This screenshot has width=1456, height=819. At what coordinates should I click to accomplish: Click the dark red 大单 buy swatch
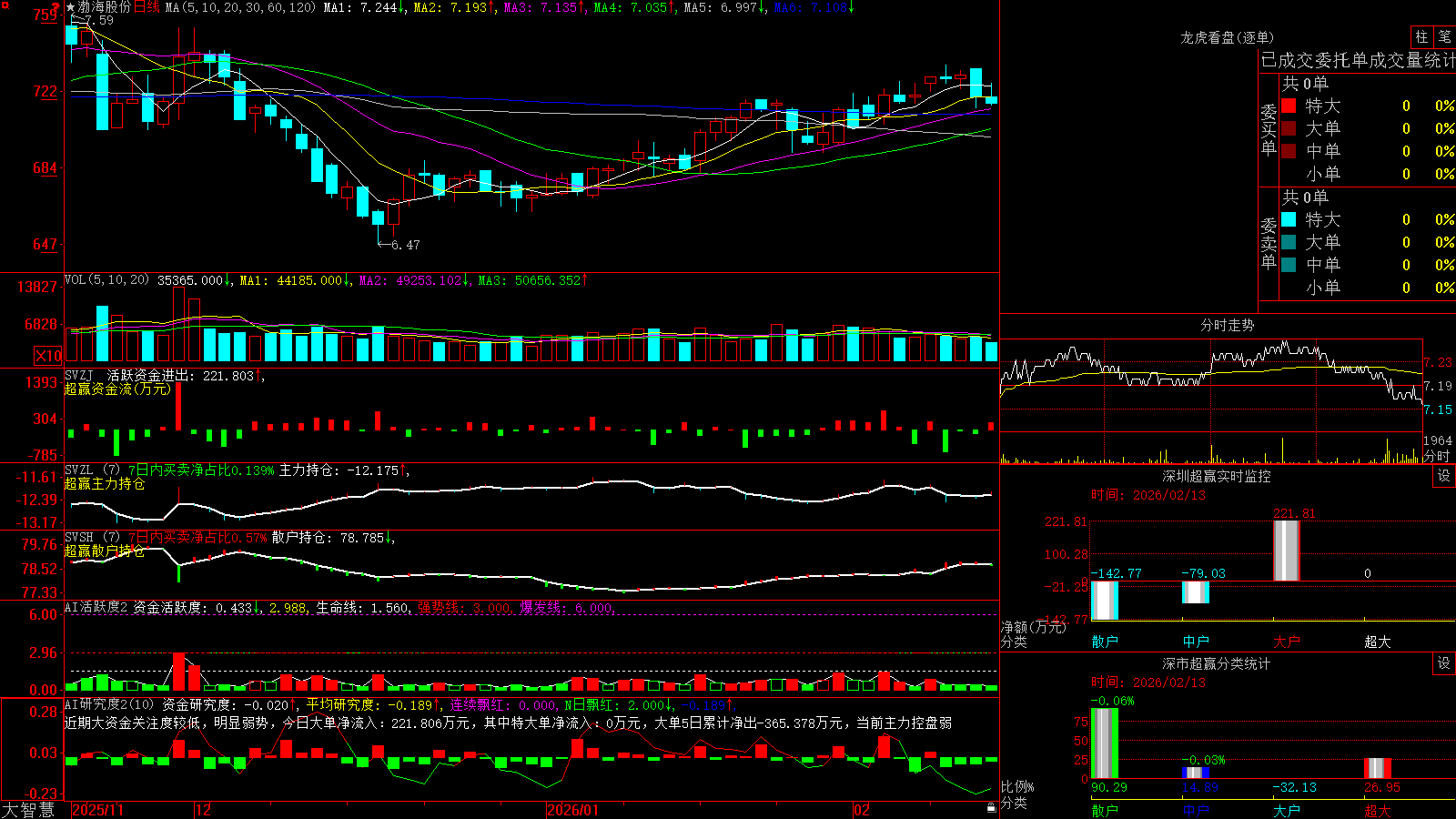point(1289,128)
